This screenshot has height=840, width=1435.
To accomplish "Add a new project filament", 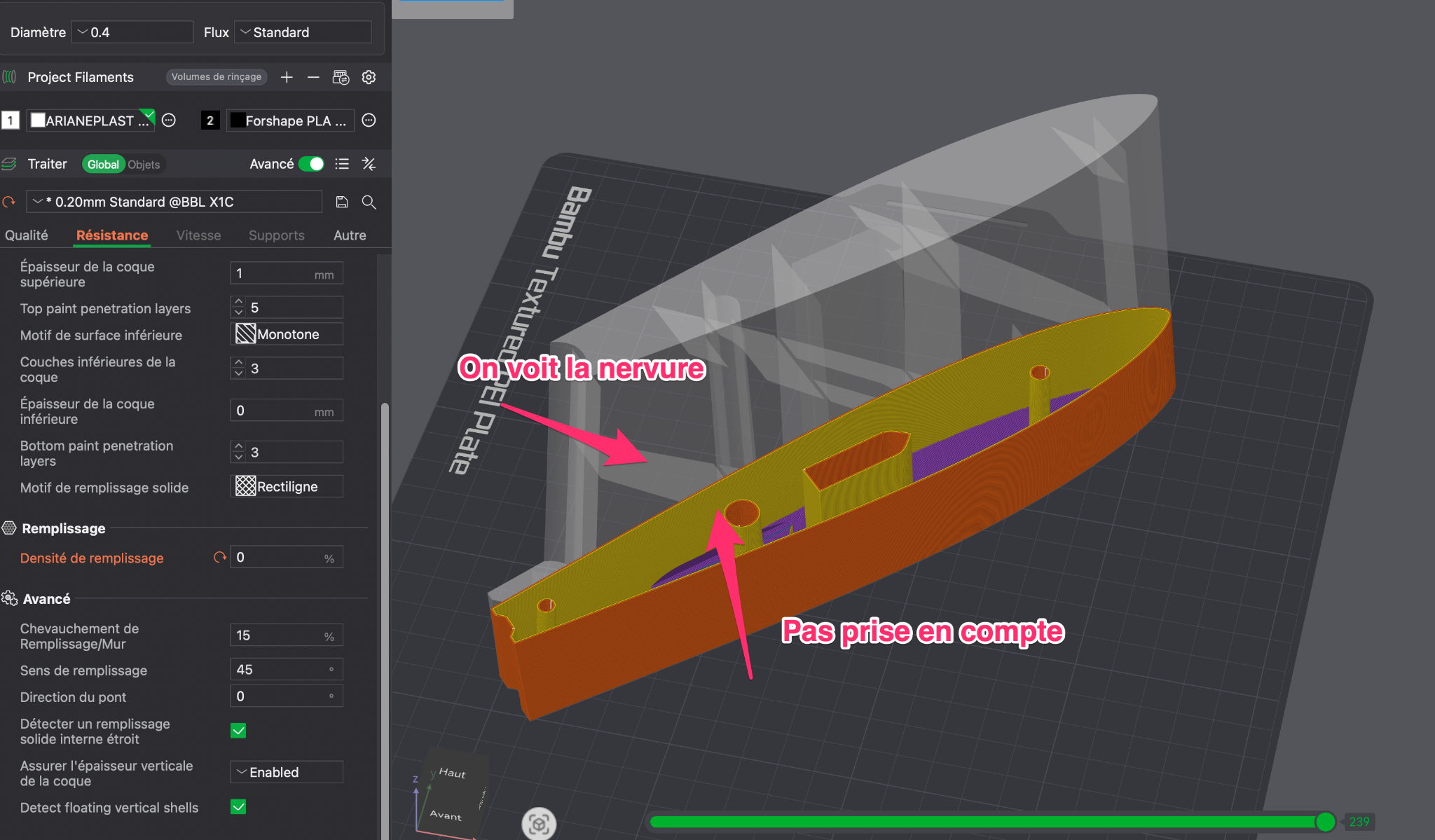I will click(x=287, y=77).
